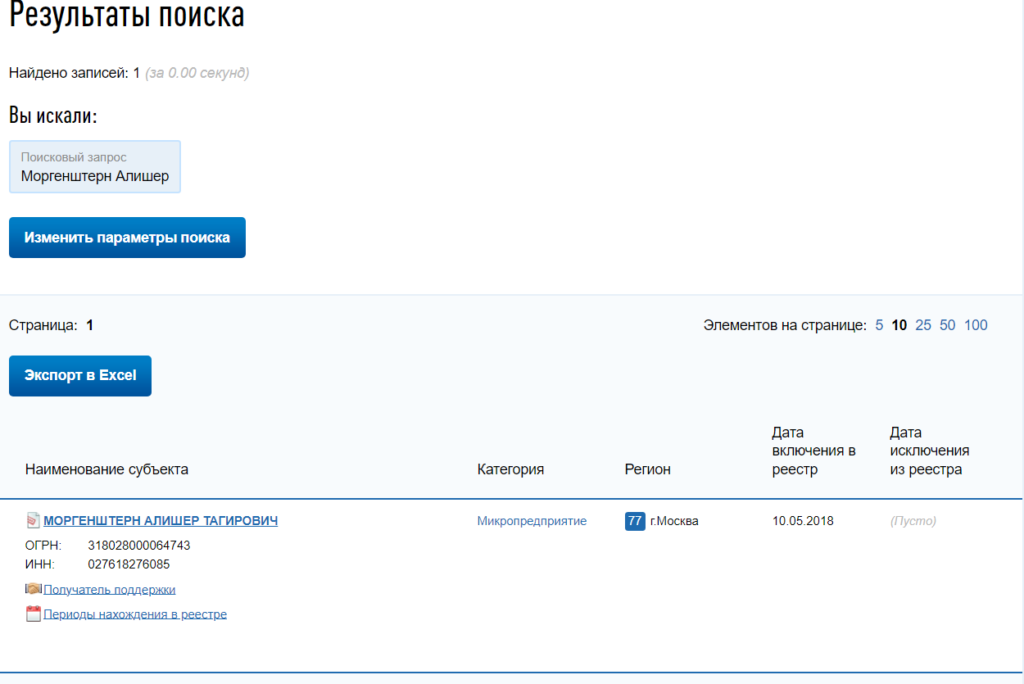
Task: Open МОРГЕНШТЕРН АЛИШЕР ТАГИРОВИЧ record link
Action: (160, 521)
